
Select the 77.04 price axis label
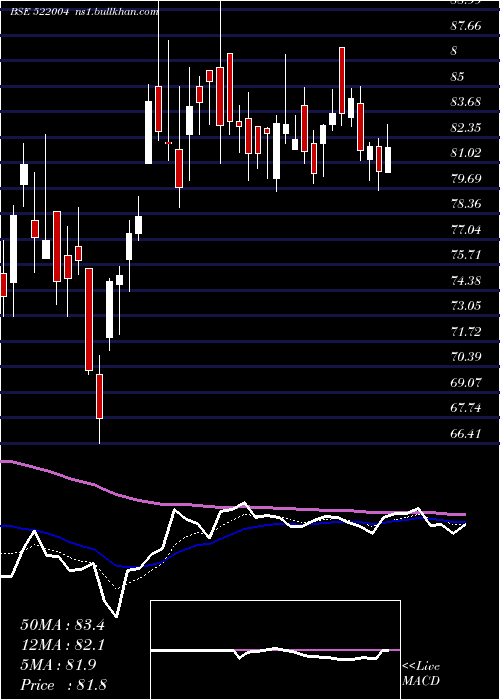click(x=466, y=230)
